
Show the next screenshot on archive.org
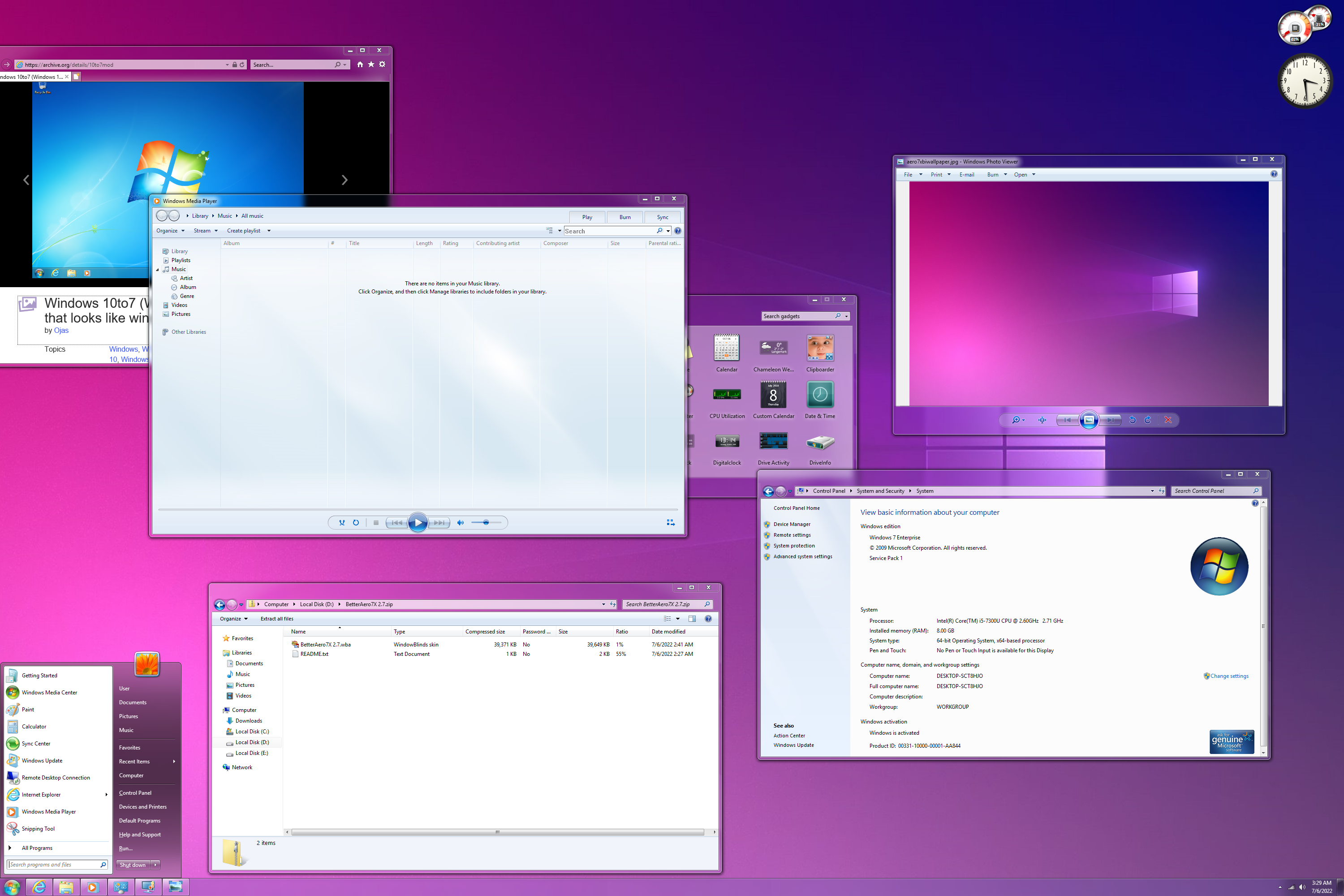click(x=344, y=180)
